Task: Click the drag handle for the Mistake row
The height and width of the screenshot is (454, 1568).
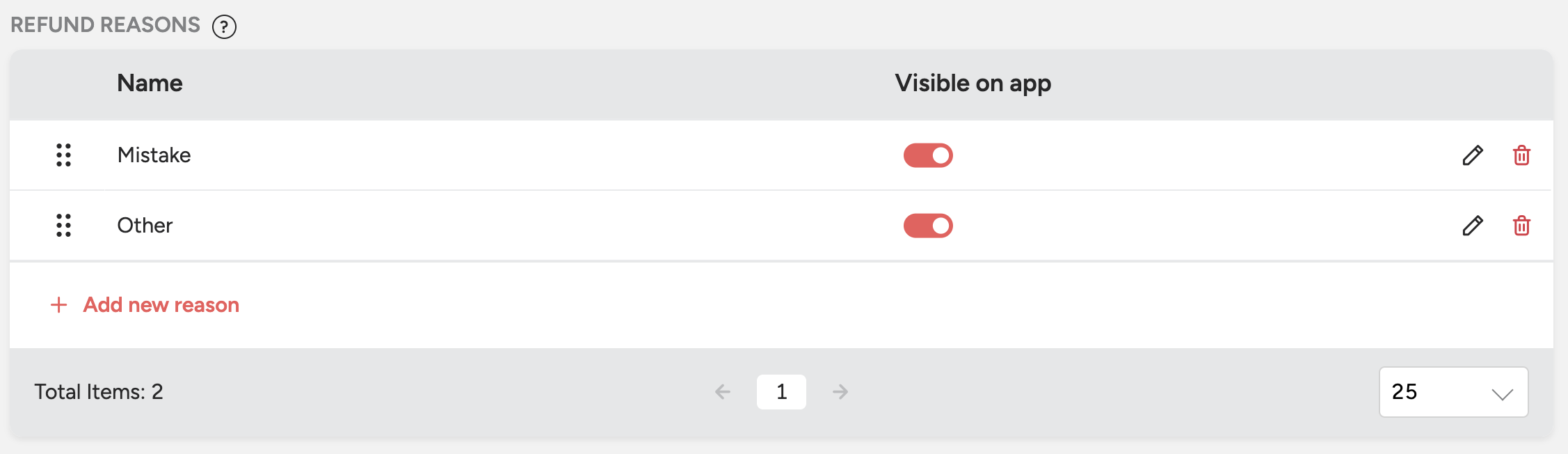Action: (x=63, y=155)
